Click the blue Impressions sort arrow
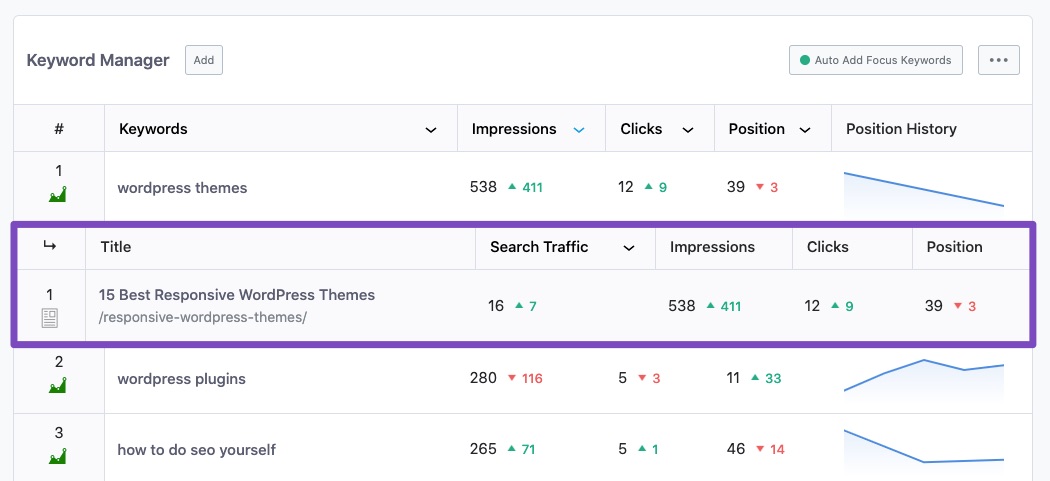Screen dimensions: 1050x481 tap(579, 130)
